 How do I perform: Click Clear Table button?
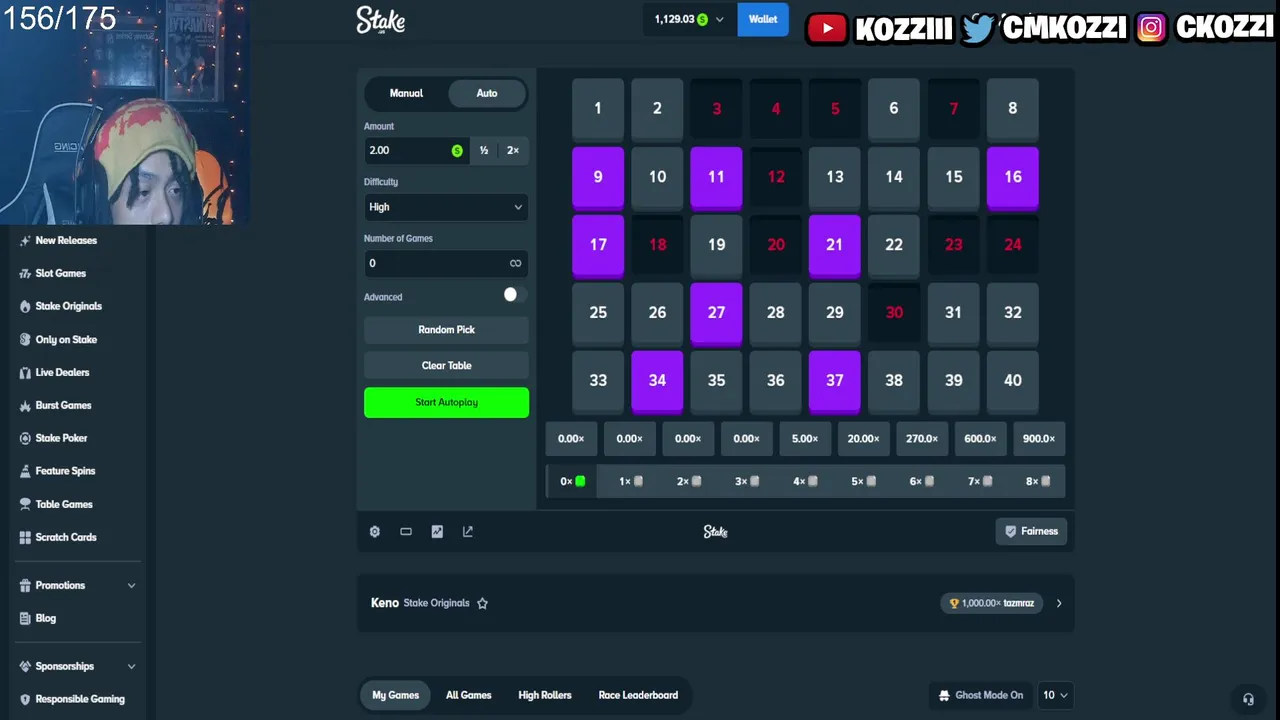pos(446,366)
